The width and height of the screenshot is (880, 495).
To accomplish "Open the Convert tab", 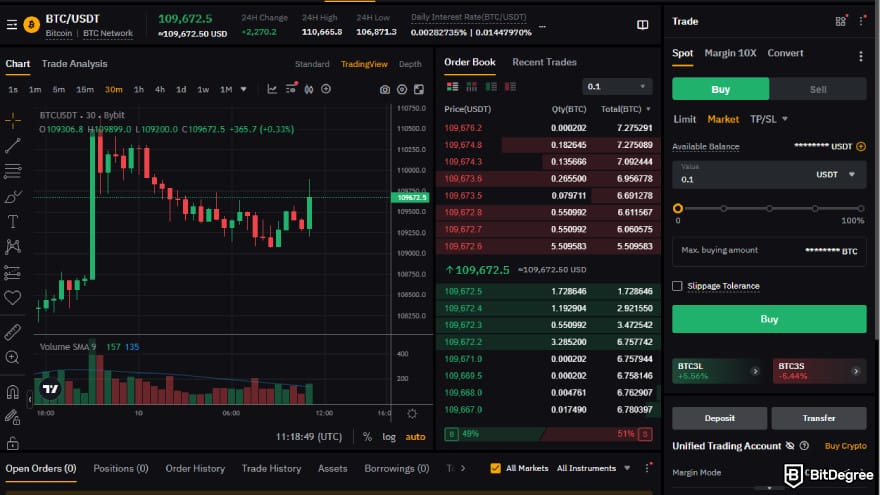I will tap(785, 53).
